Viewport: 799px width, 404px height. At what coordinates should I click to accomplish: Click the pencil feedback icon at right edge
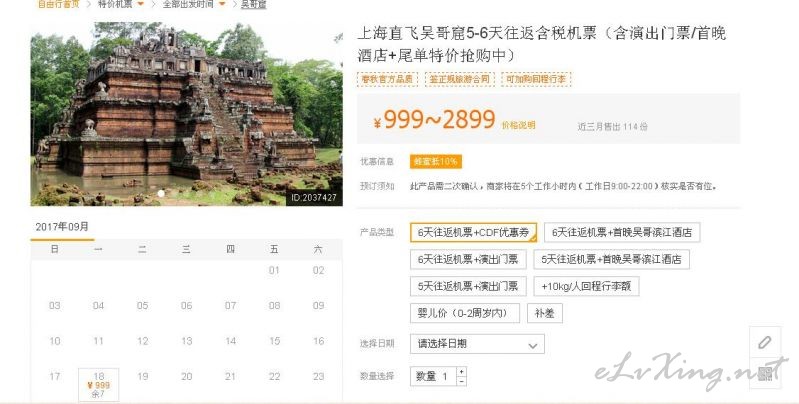click(764, 342)
